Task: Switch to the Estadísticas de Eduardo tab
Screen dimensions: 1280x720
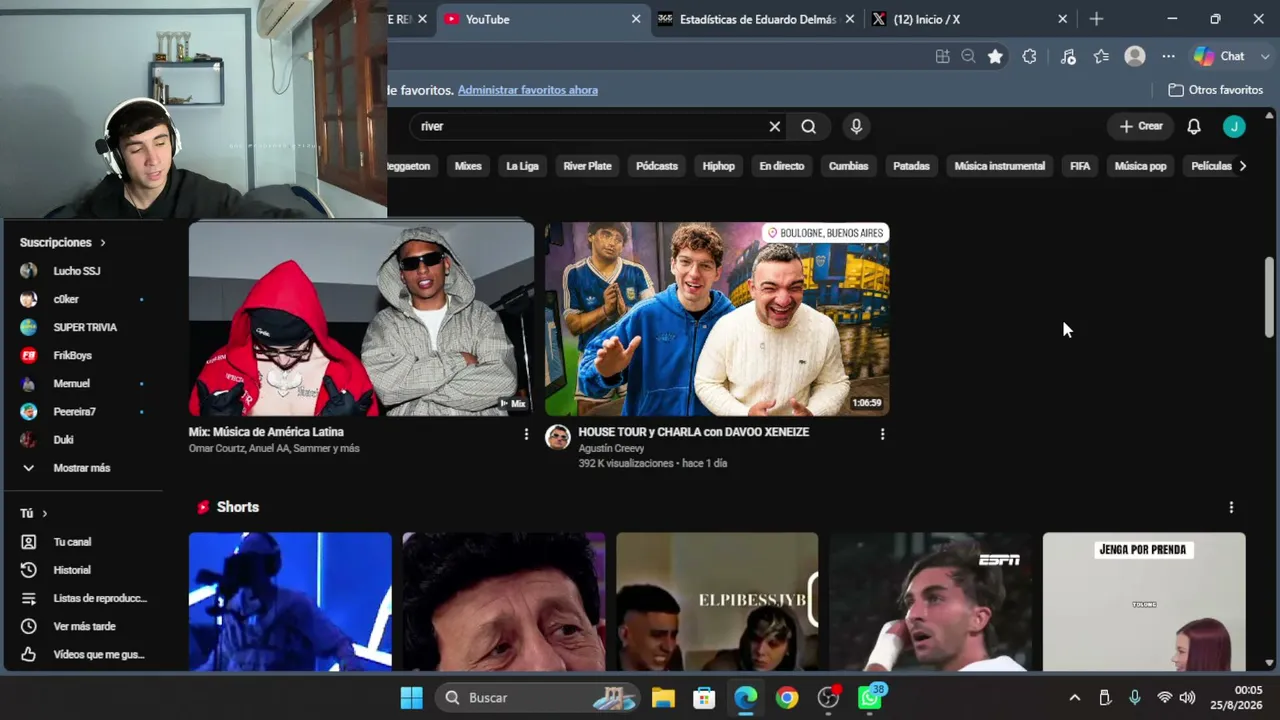Action: point(755,19)
